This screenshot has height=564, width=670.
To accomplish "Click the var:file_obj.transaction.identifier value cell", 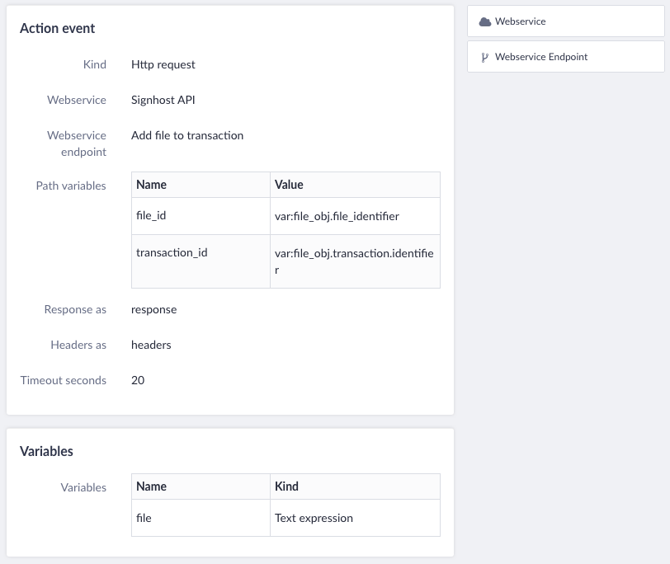I will click(355, 261).
